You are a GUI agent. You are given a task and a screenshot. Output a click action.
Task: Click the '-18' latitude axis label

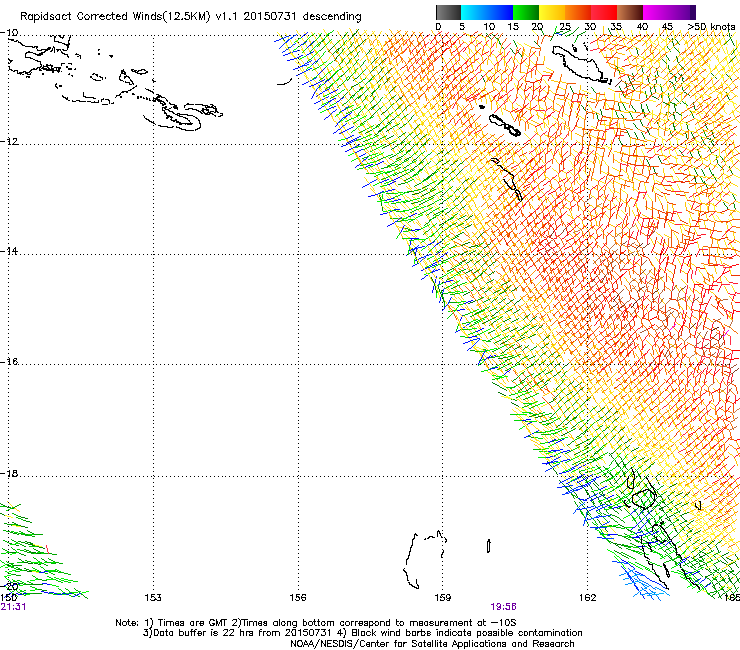pos(9,473)
